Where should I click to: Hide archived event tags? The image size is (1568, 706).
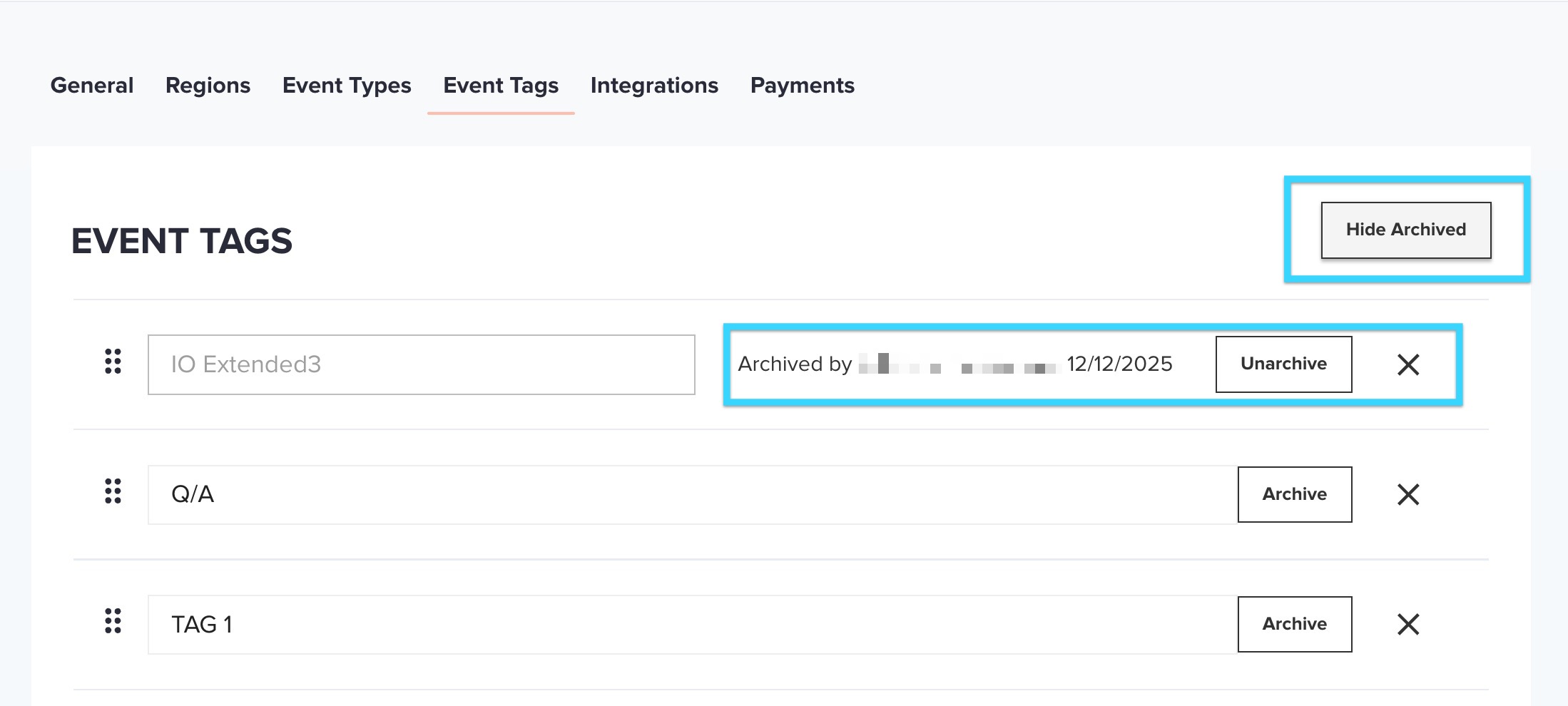pyautogui.click(x=1405, y=230)
